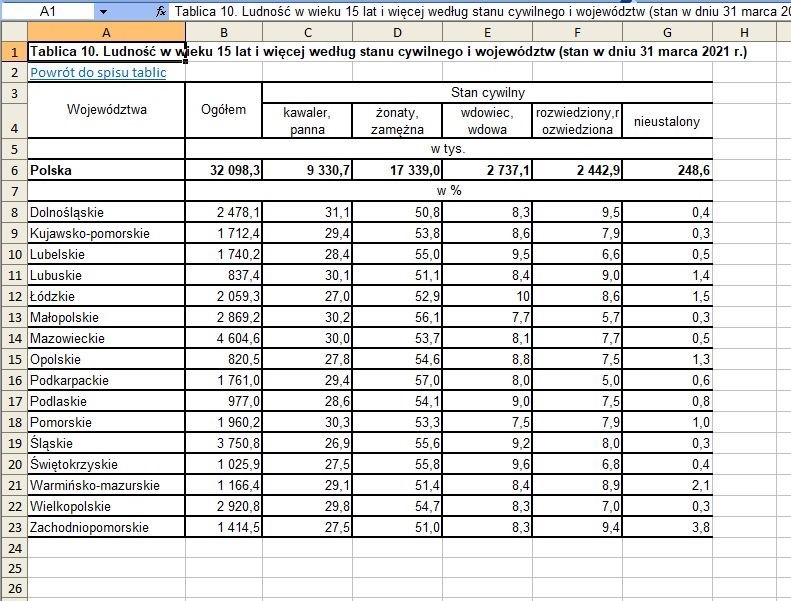Select the cell with 17 339,0

[397, 170]
